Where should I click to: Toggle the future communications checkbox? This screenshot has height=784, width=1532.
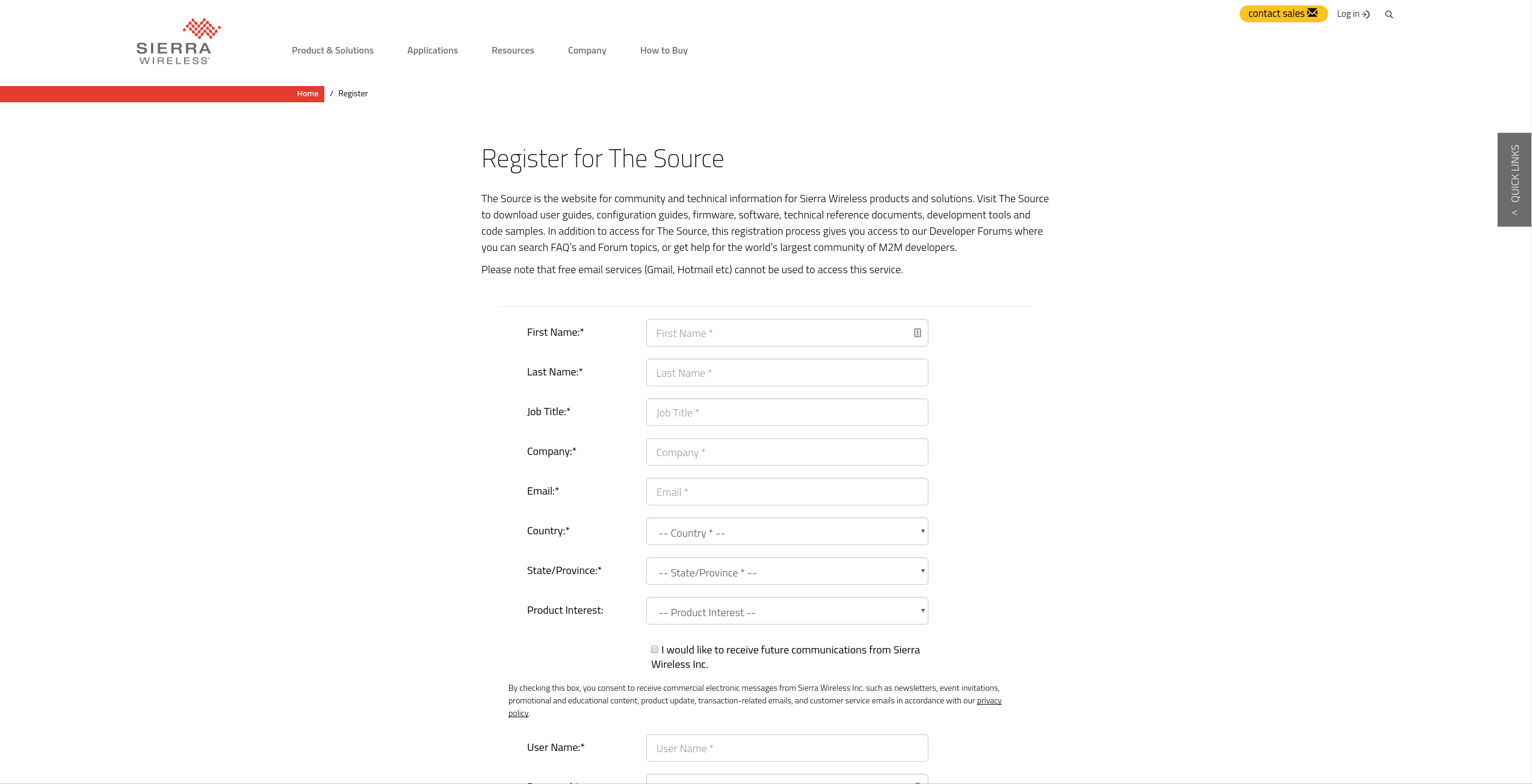click(x=654, y=650)
